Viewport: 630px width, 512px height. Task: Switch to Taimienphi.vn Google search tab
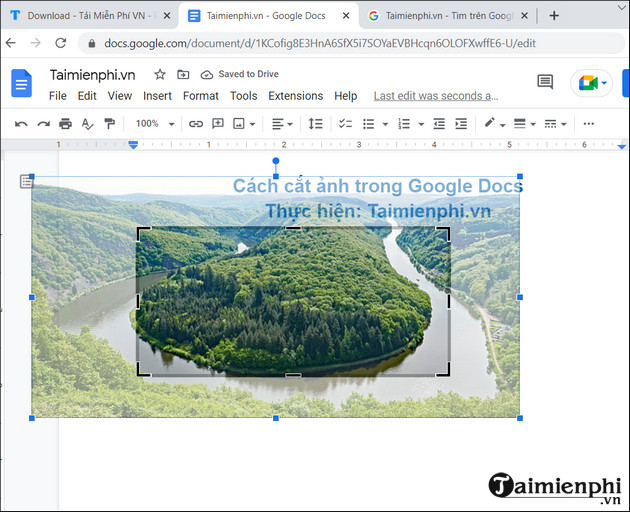coord(448,16)
